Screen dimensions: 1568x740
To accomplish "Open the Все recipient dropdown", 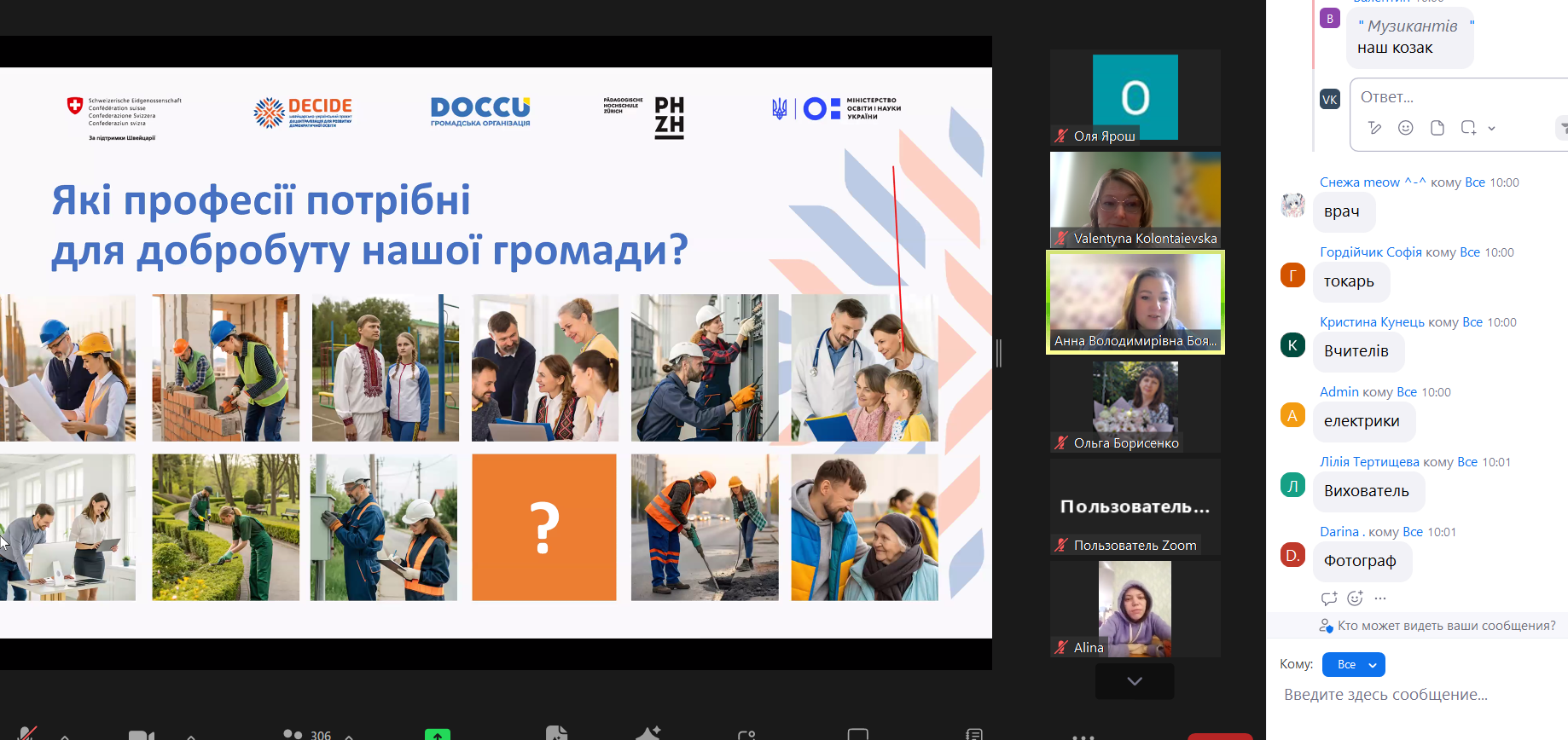I will (x=1353, y=664).
